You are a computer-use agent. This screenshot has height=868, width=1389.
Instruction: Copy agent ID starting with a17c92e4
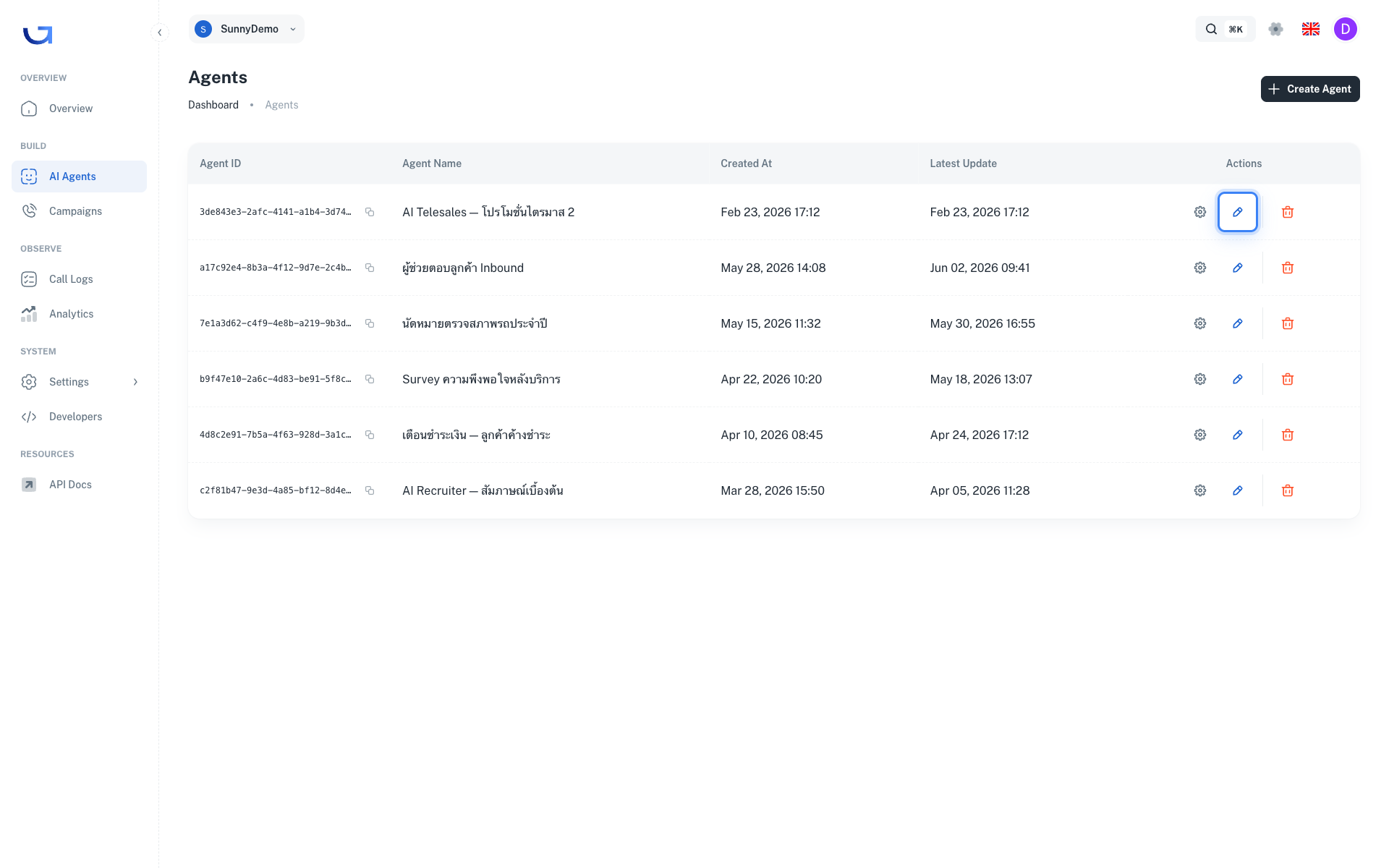370,268
